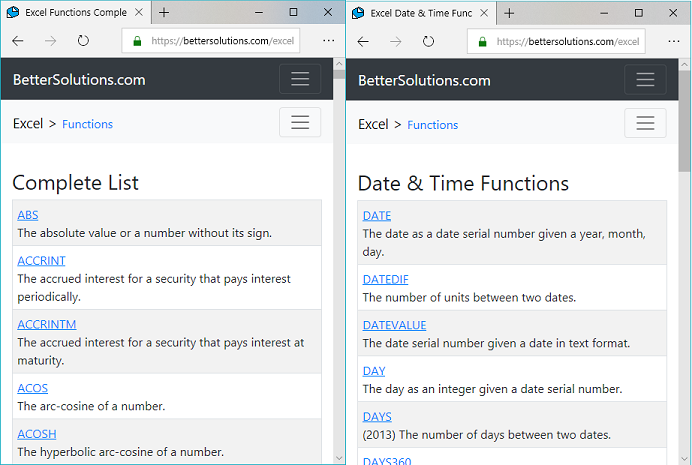Open the right browser's settings ellipsis menu

click(673, 41)
